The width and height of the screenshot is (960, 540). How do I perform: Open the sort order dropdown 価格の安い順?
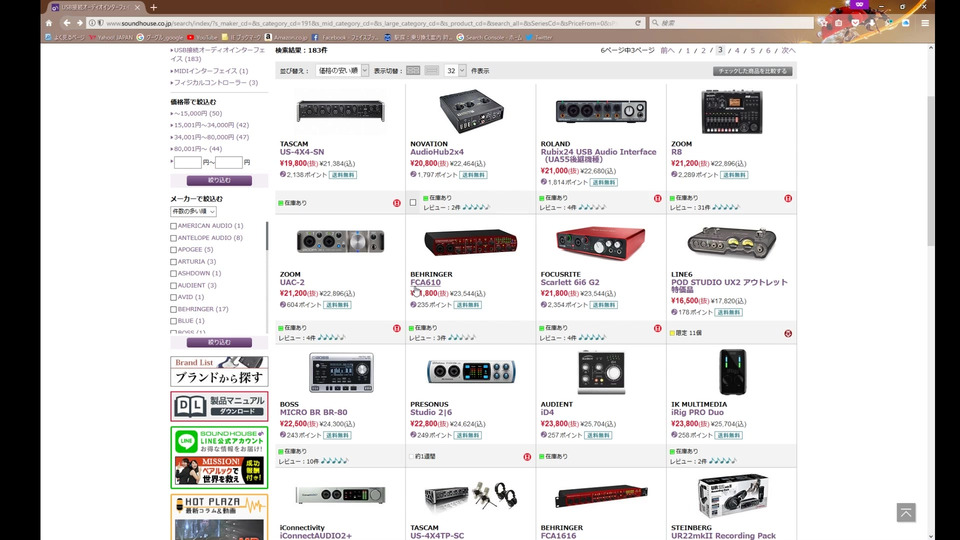click(x=342, y=70)
